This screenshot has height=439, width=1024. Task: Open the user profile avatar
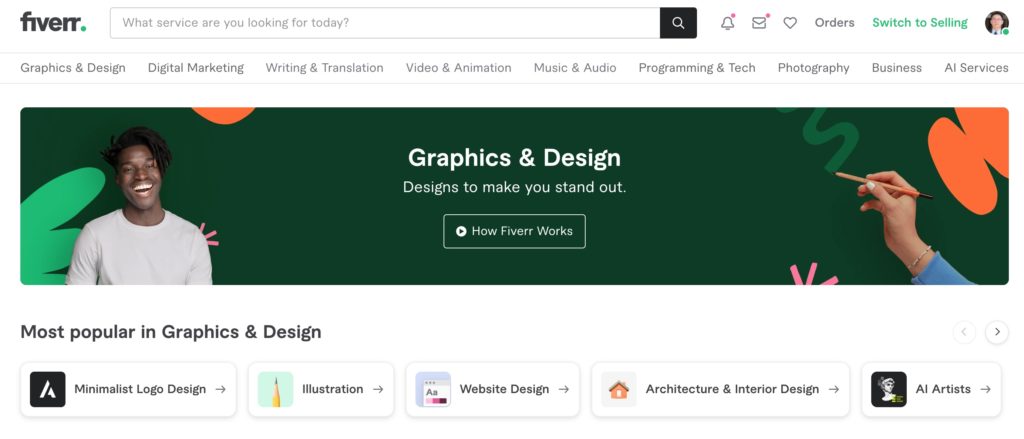(997, 23)
